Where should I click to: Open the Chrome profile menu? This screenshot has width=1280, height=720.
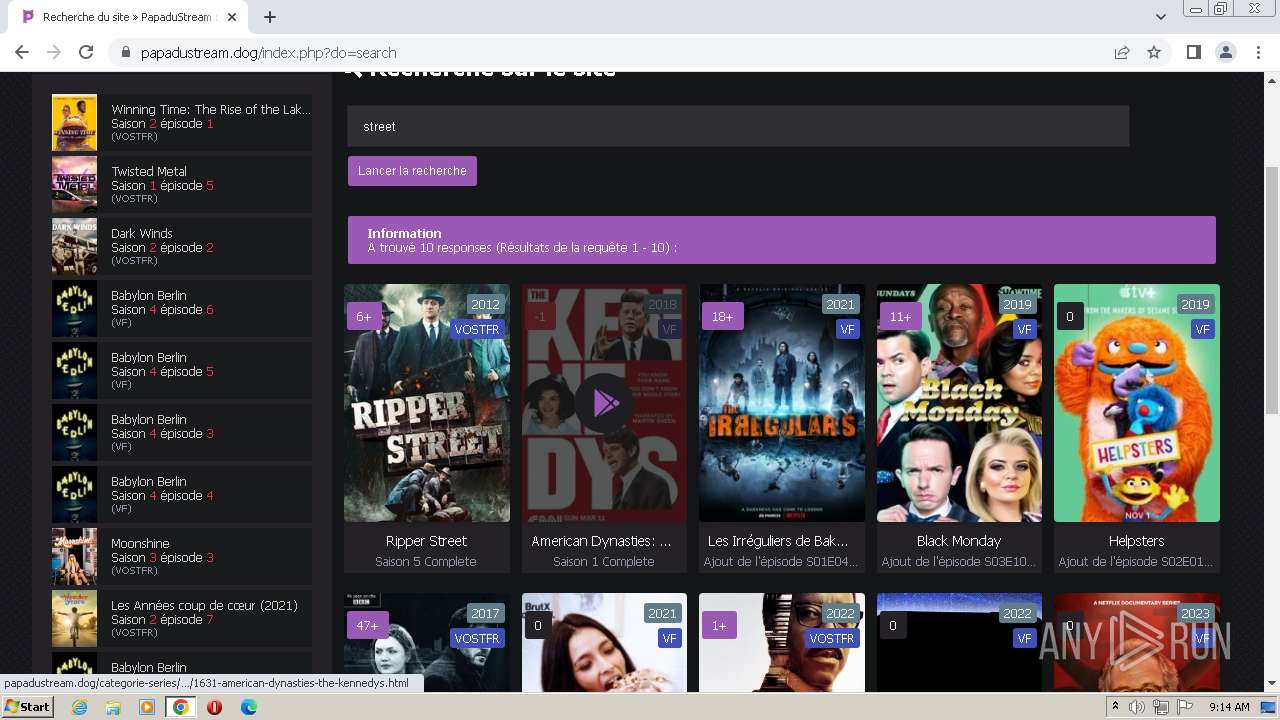pos(1225,52)
